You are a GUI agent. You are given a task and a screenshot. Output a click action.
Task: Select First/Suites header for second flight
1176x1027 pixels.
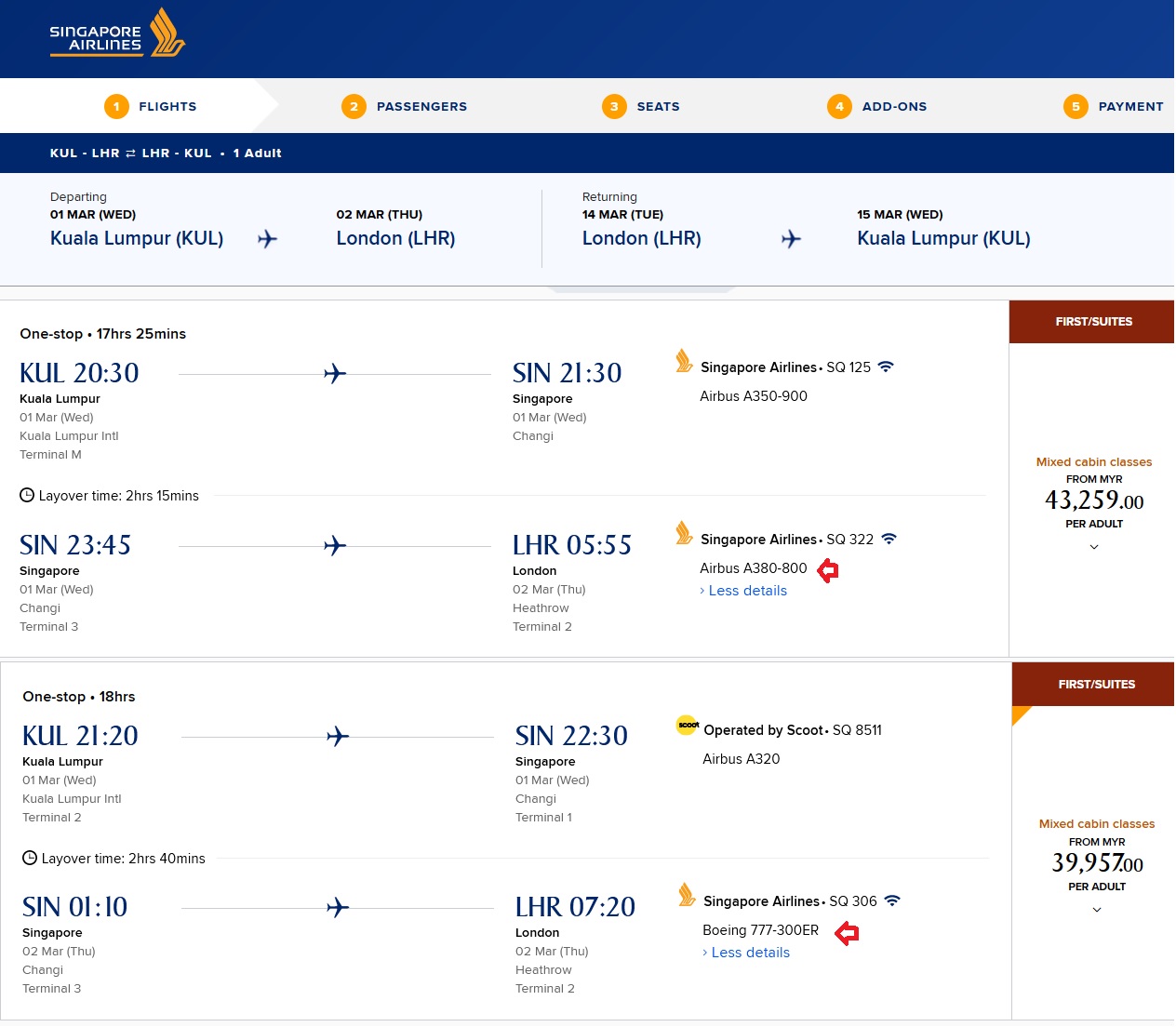(x=1096, y=685)
